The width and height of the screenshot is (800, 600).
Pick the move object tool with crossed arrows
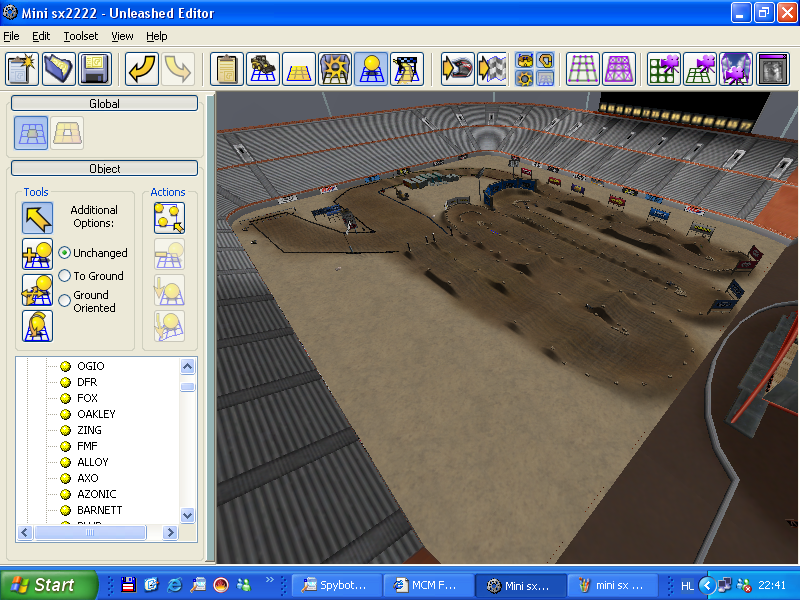38,290
